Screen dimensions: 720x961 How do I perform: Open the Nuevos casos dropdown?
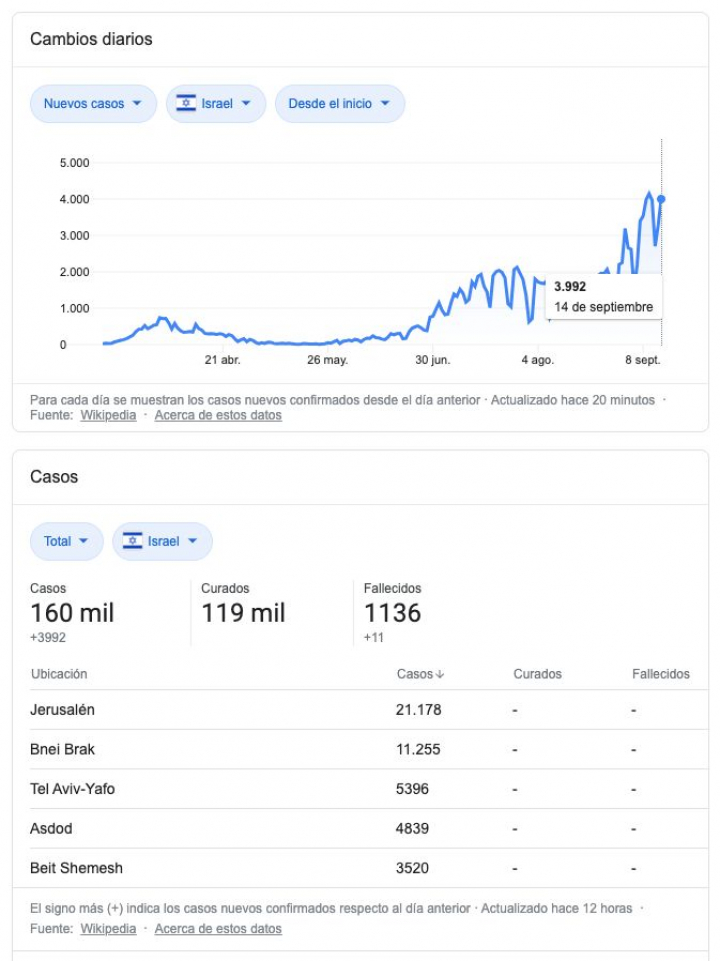pyautogui.click(x=93, y=104)
